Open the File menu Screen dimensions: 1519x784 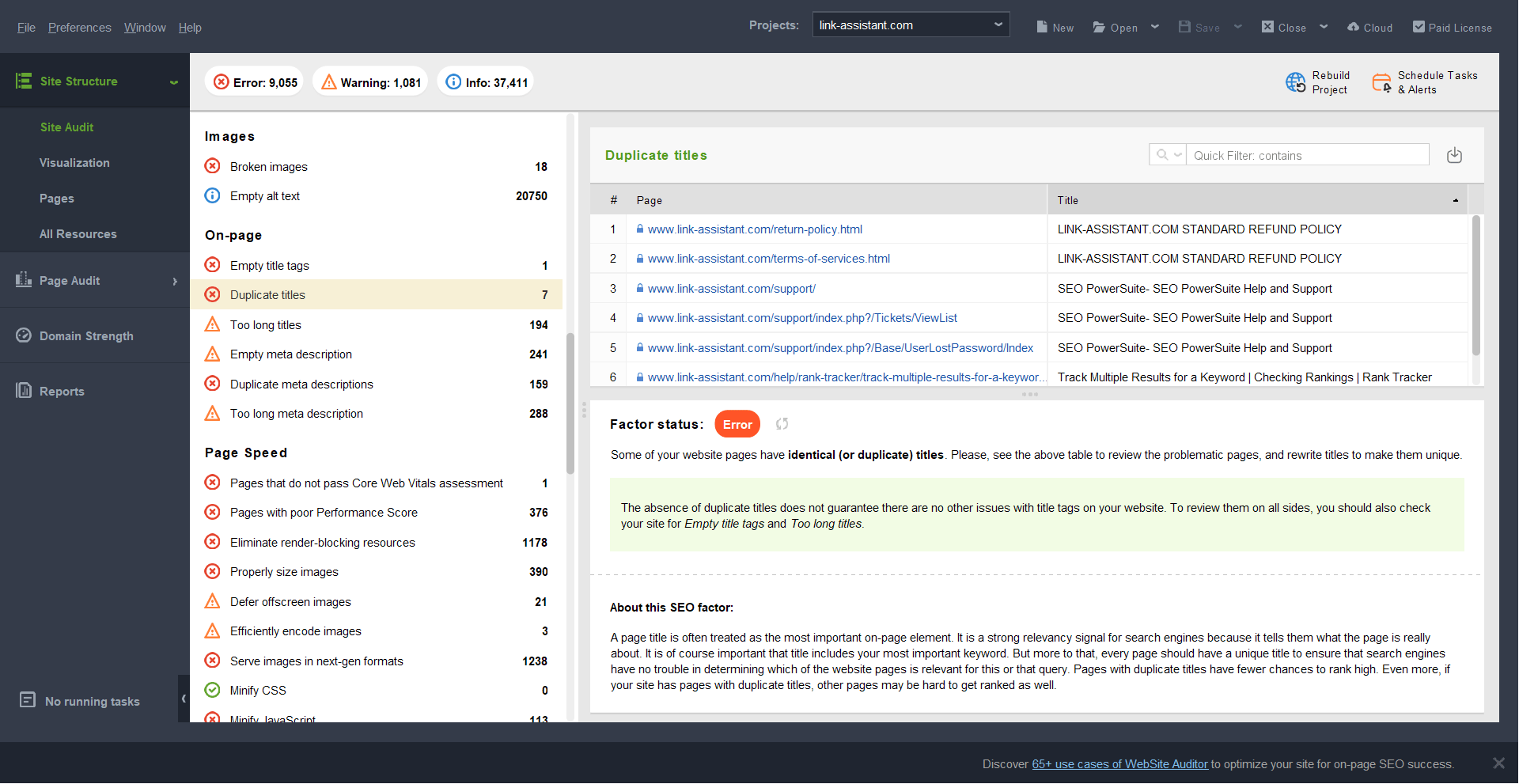pyautogui.click(x=26, y=28)
